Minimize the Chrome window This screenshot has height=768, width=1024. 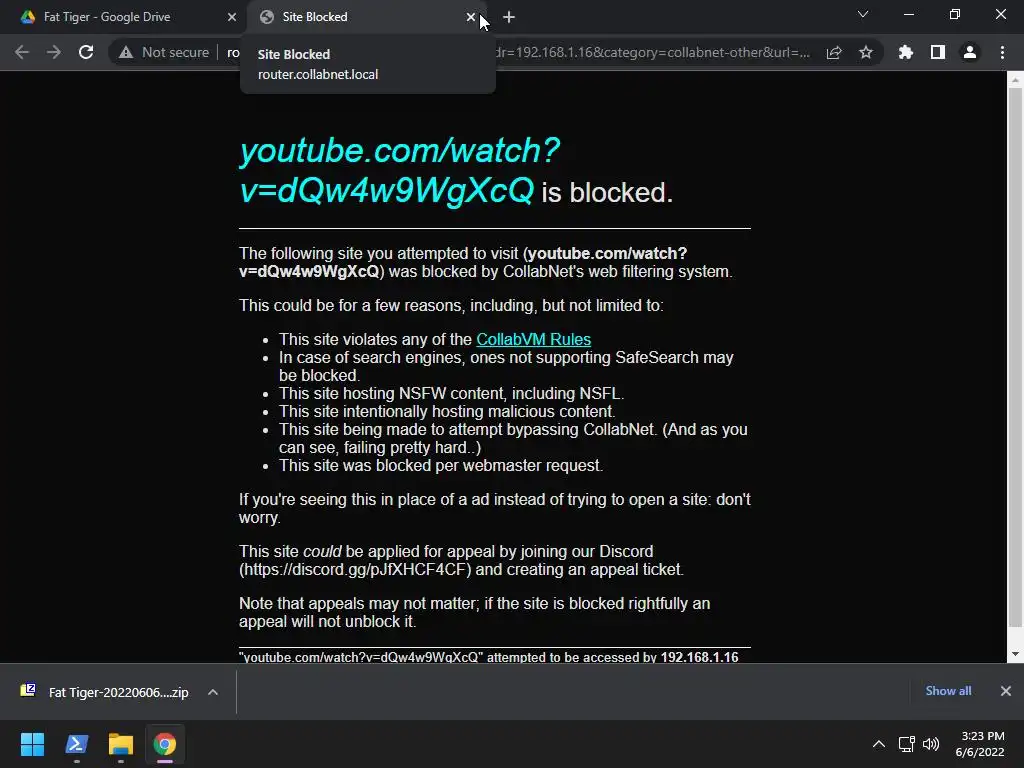pos(908,14)
